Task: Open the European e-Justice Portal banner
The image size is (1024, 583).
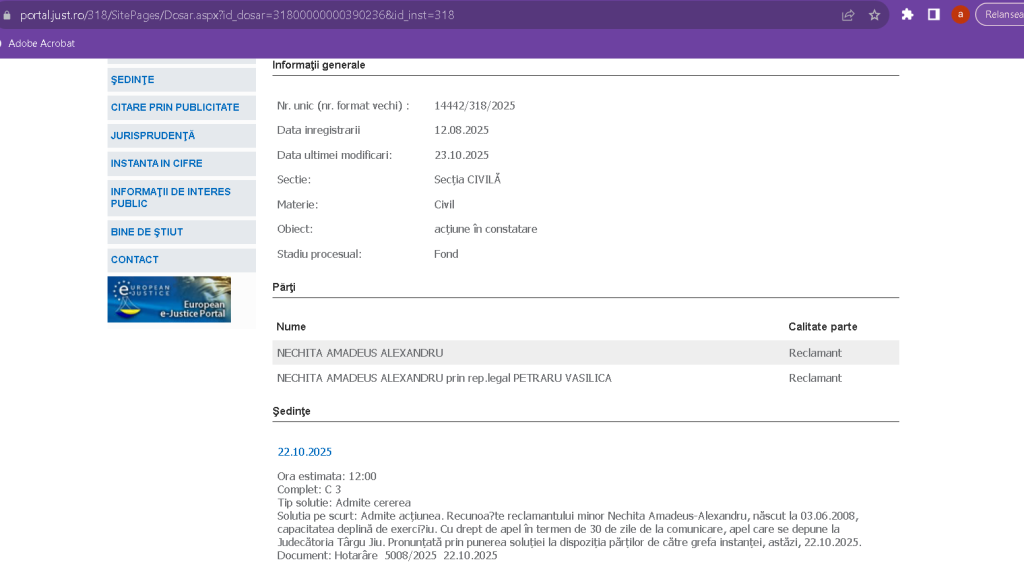Action: [x=169, y=299]
